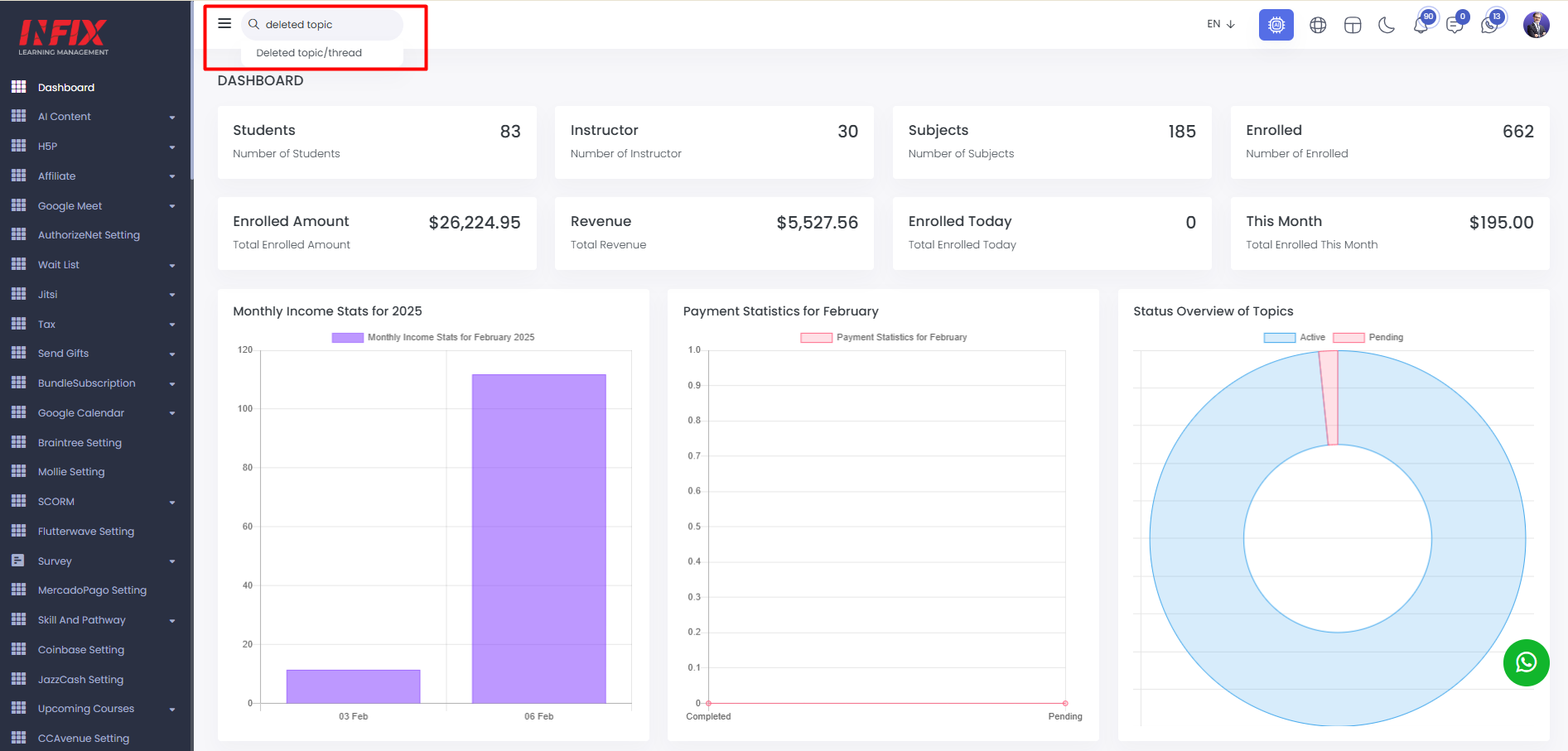Click the This Month value $195.00
This screenshot has width=1568, height=751.
click(x=1501, y=223)
